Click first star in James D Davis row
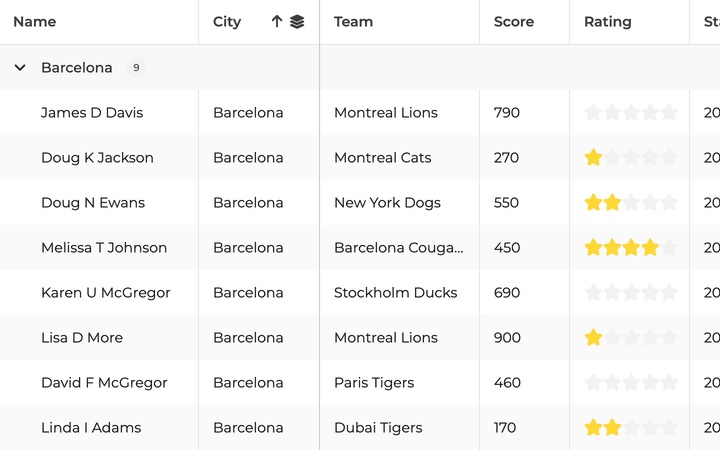Viewport: 720px width, 450px height. pos(593,112)
